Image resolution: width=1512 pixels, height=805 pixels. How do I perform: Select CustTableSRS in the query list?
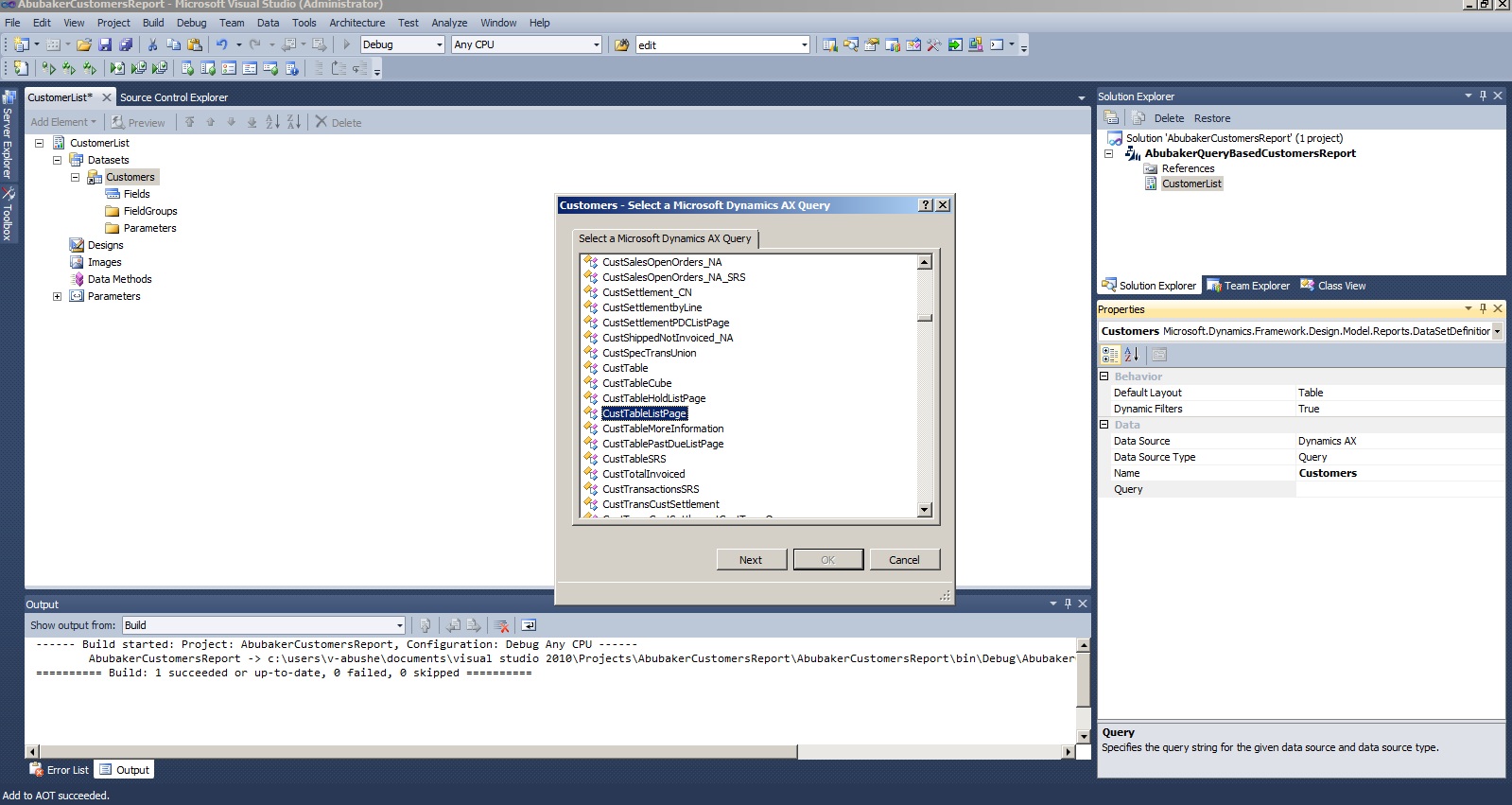point(634,459)
